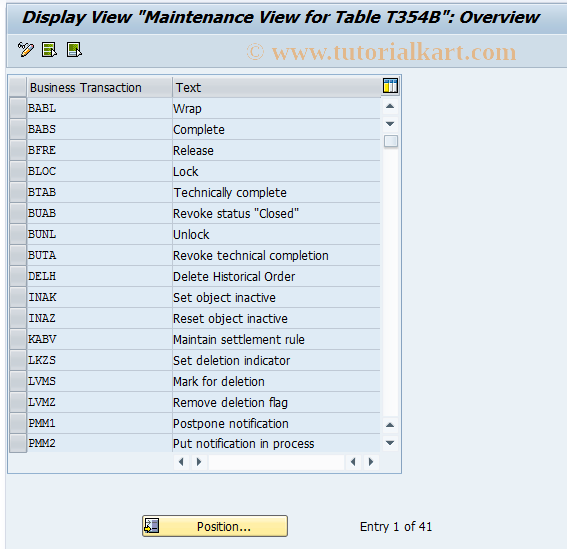Click the KABV transaction code cell
567x549 pixels.
99,339
